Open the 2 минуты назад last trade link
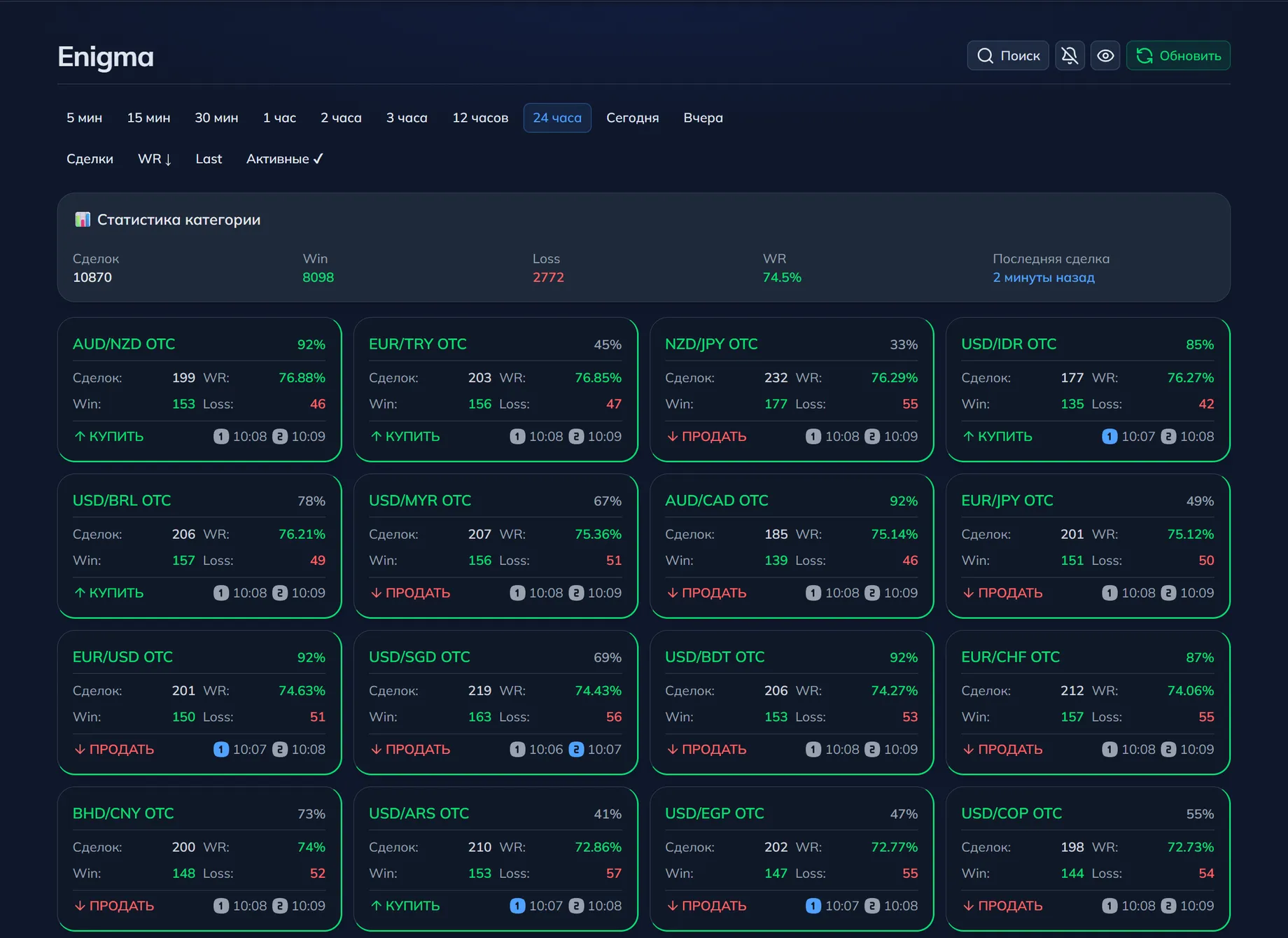Image resolution: width=1288 pixels, height=938 pixels. tap(1043, 277)
